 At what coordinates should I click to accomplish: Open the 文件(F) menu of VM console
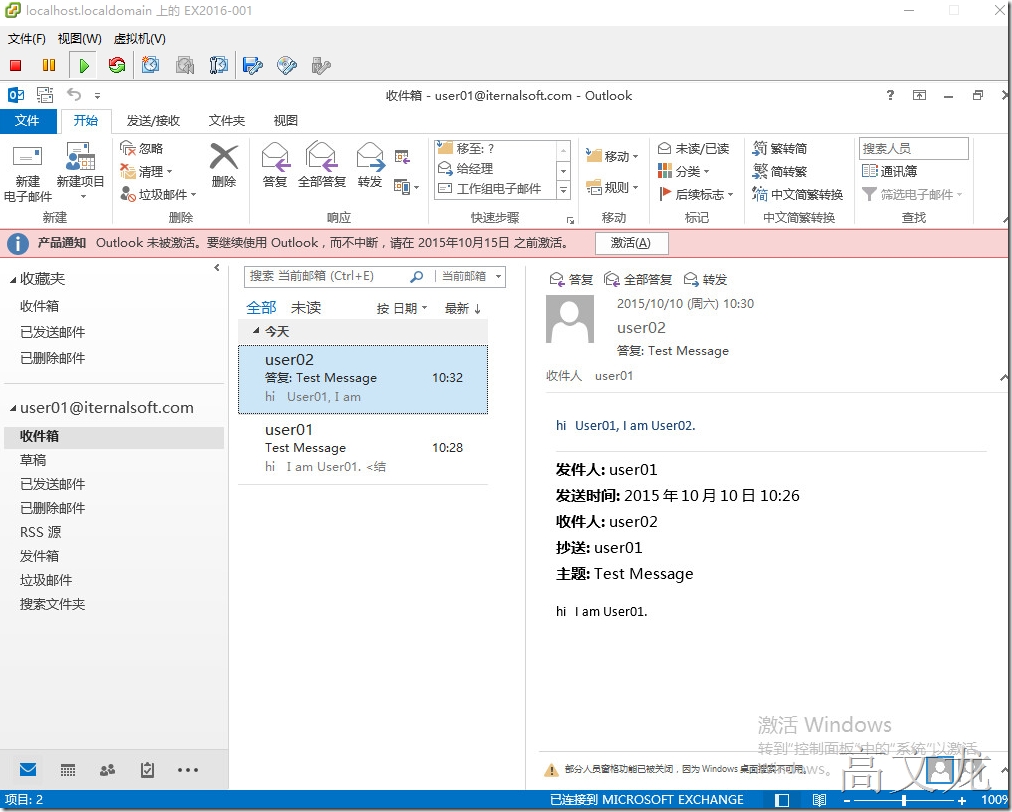coord(26,39)
